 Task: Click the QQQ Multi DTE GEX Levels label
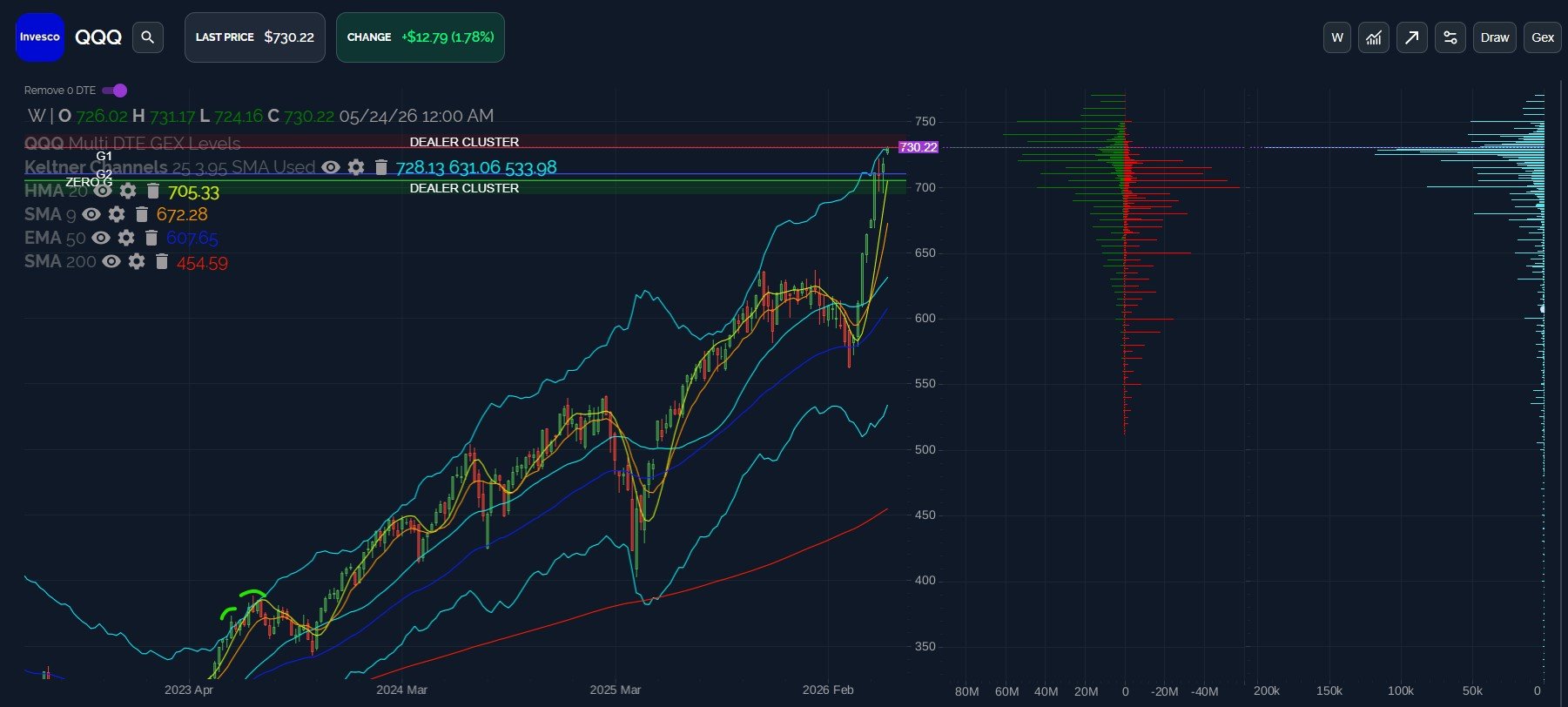(x=132, y=144)
